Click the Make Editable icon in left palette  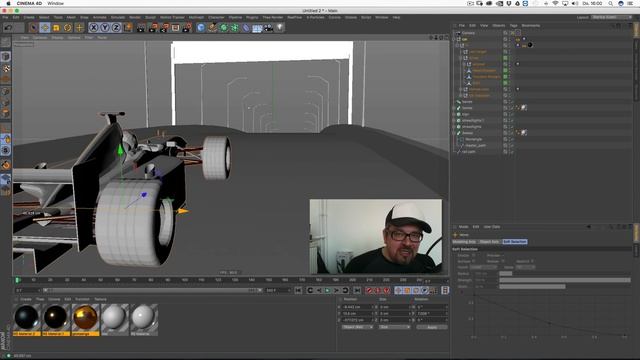[x=6, y=42]
